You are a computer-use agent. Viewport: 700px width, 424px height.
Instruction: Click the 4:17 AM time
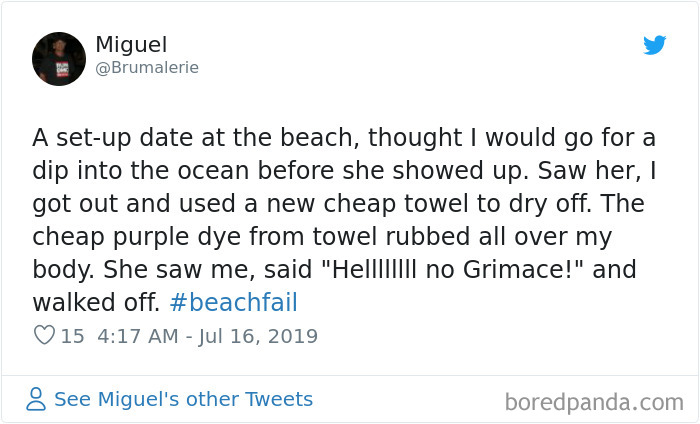(138, 336)
